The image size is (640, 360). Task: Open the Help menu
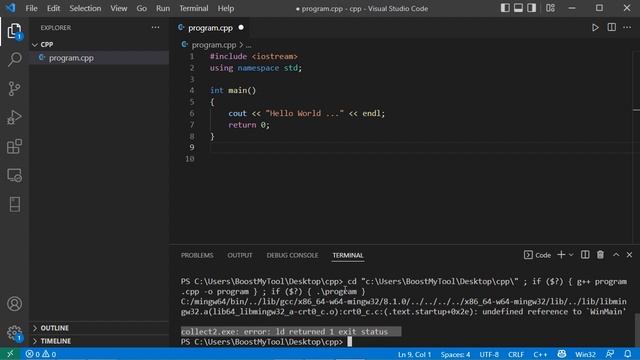coord(225,8)
